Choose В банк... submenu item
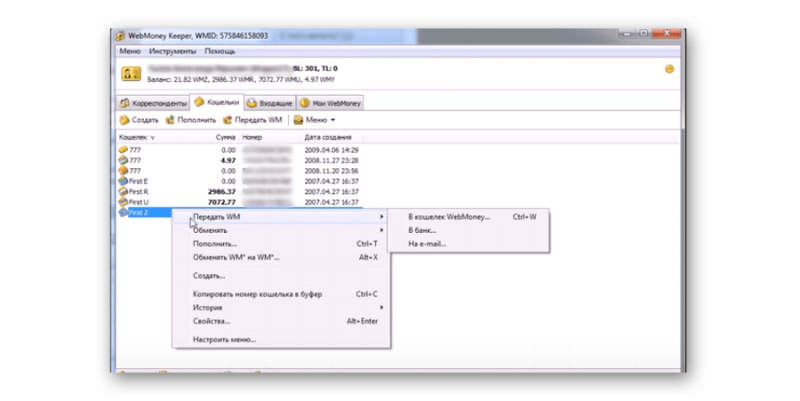 (468, 231)
